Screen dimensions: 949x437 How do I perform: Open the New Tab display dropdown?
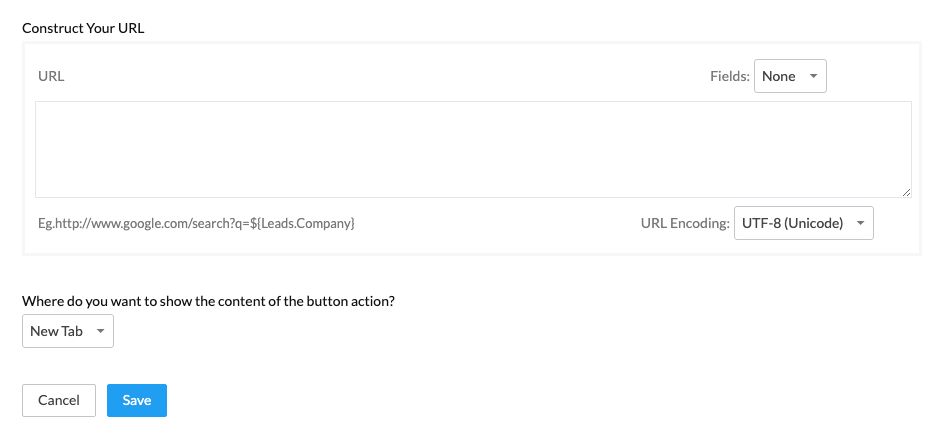tap(67, 331)
